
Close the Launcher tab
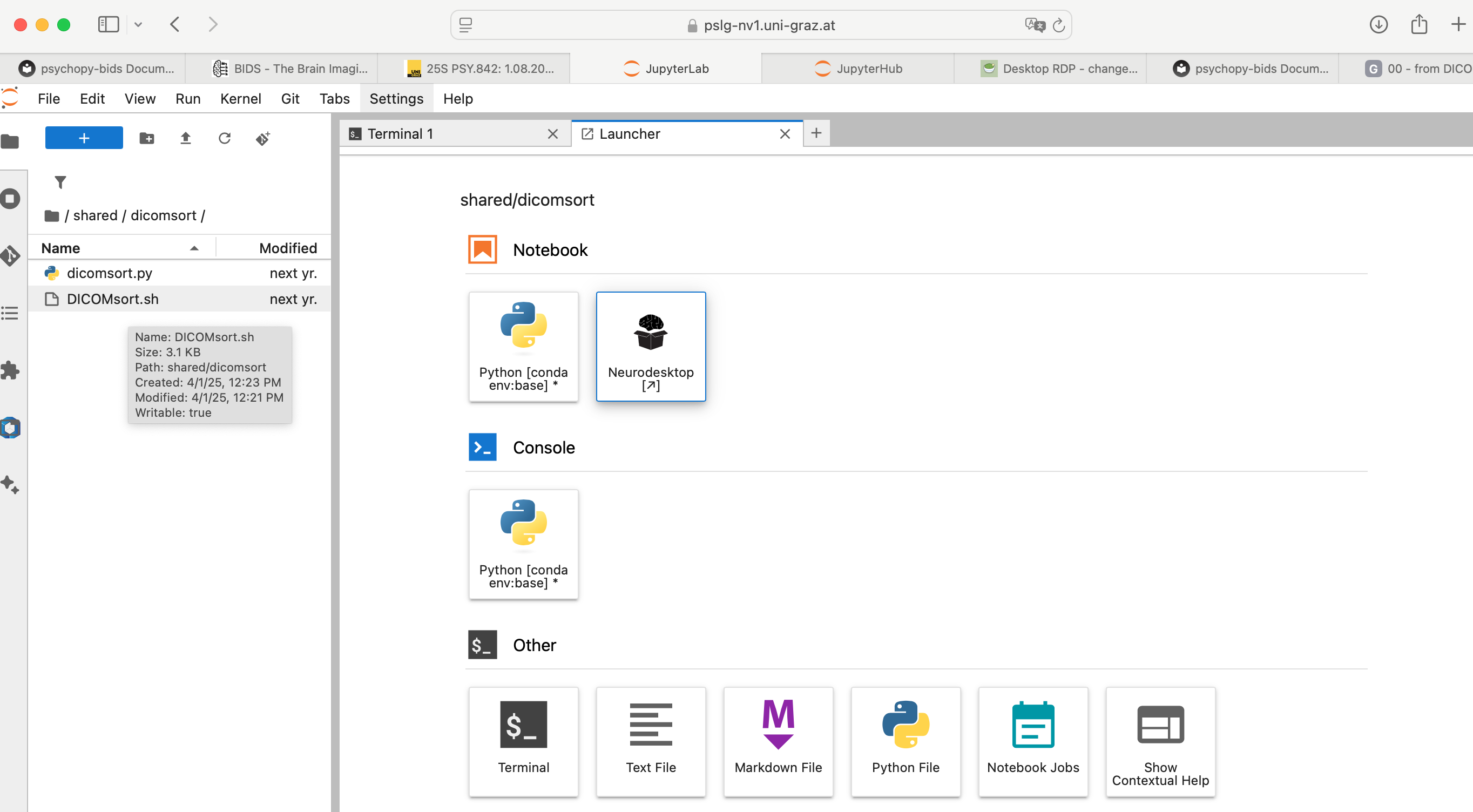pyautogui.click(x=785, y=134)
